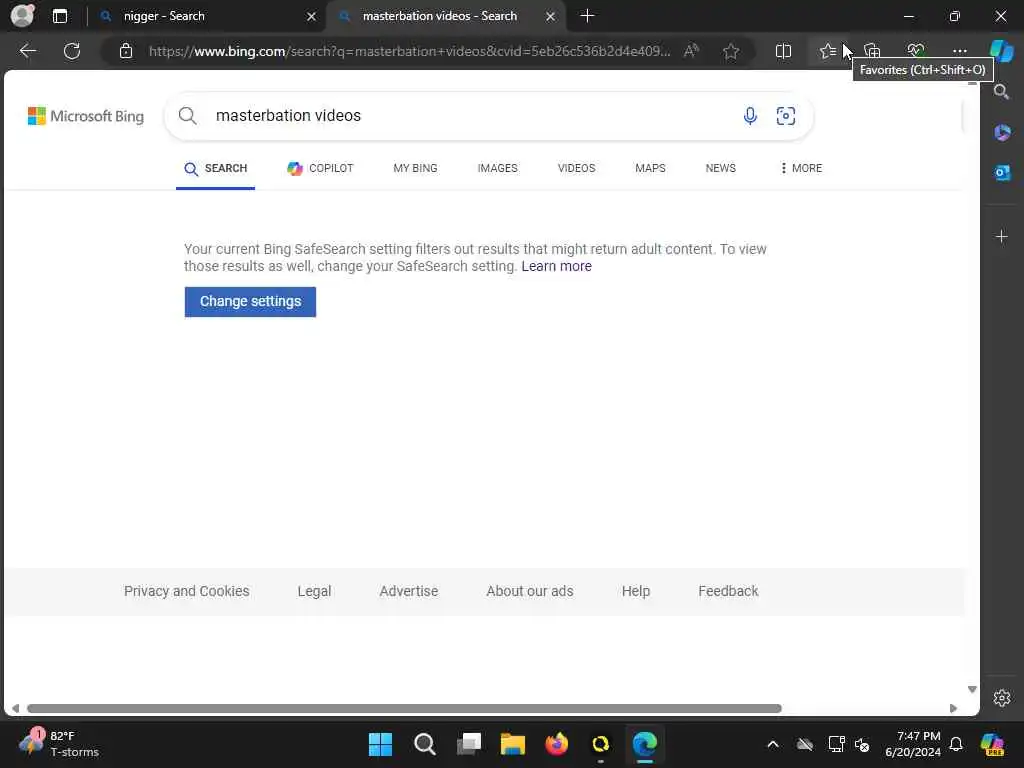The image size is (1024, 768).
Task: Open the SafeSearch Learn more link
Action: (x=556, y=266)
